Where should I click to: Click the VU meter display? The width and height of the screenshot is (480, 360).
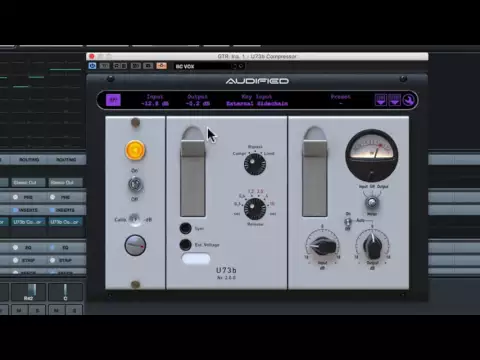pyautogui.click(x=372, y=155)
